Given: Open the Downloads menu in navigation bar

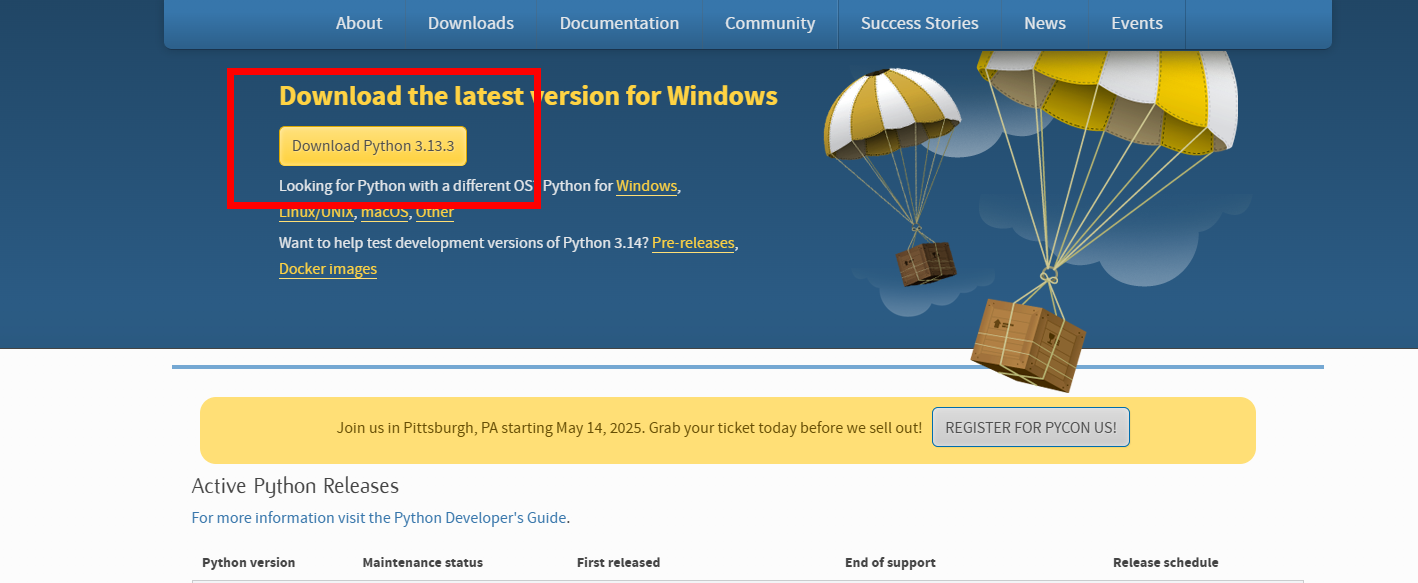Looking at the screenshot, I should (x=471, y=23).
